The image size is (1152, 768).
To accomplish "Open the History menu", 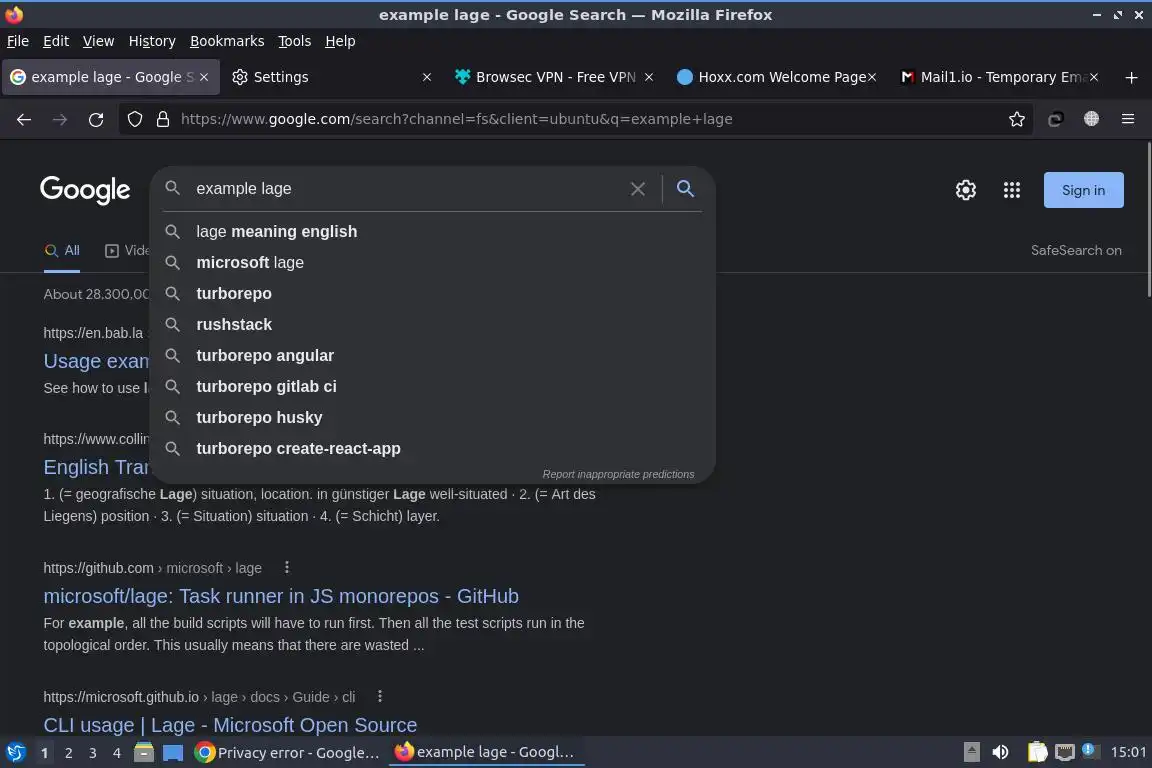I will pyautogui.click(x=152, y=41).
